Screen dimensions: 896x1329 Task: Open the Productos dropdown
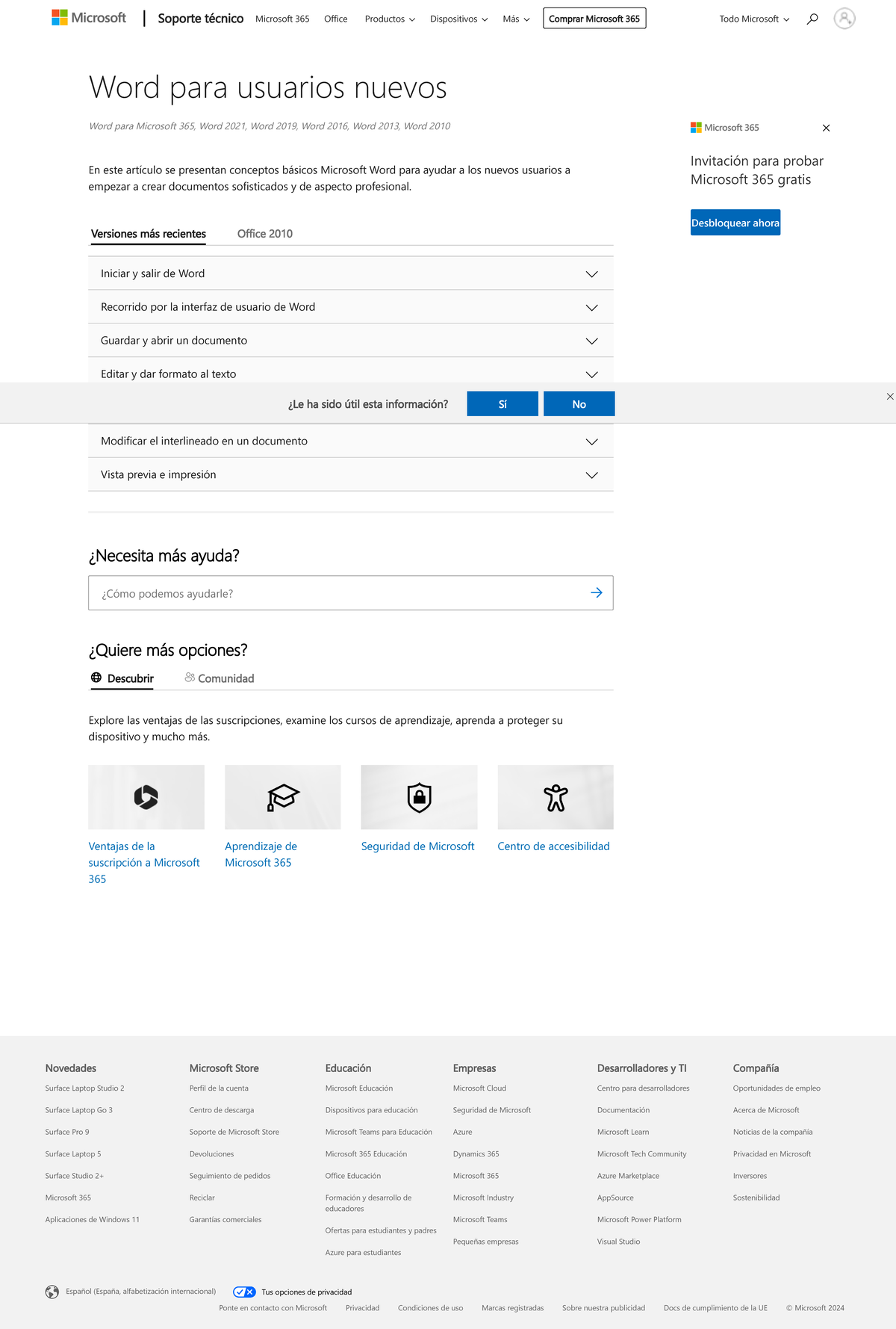389,19
